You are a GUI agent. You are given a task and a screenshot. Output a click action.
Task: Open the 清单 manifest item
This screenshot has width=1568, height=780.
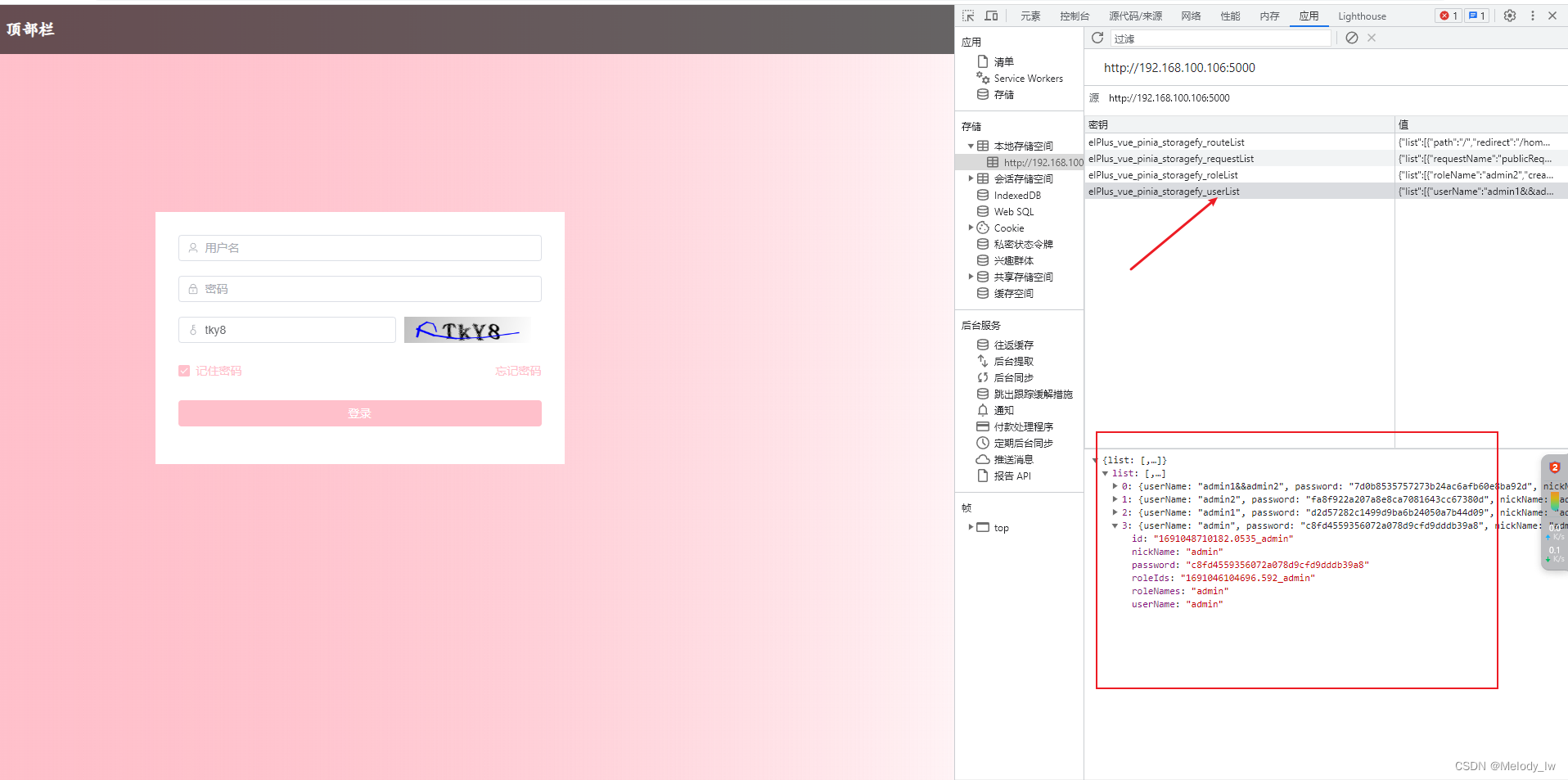tap(1003, 61)
